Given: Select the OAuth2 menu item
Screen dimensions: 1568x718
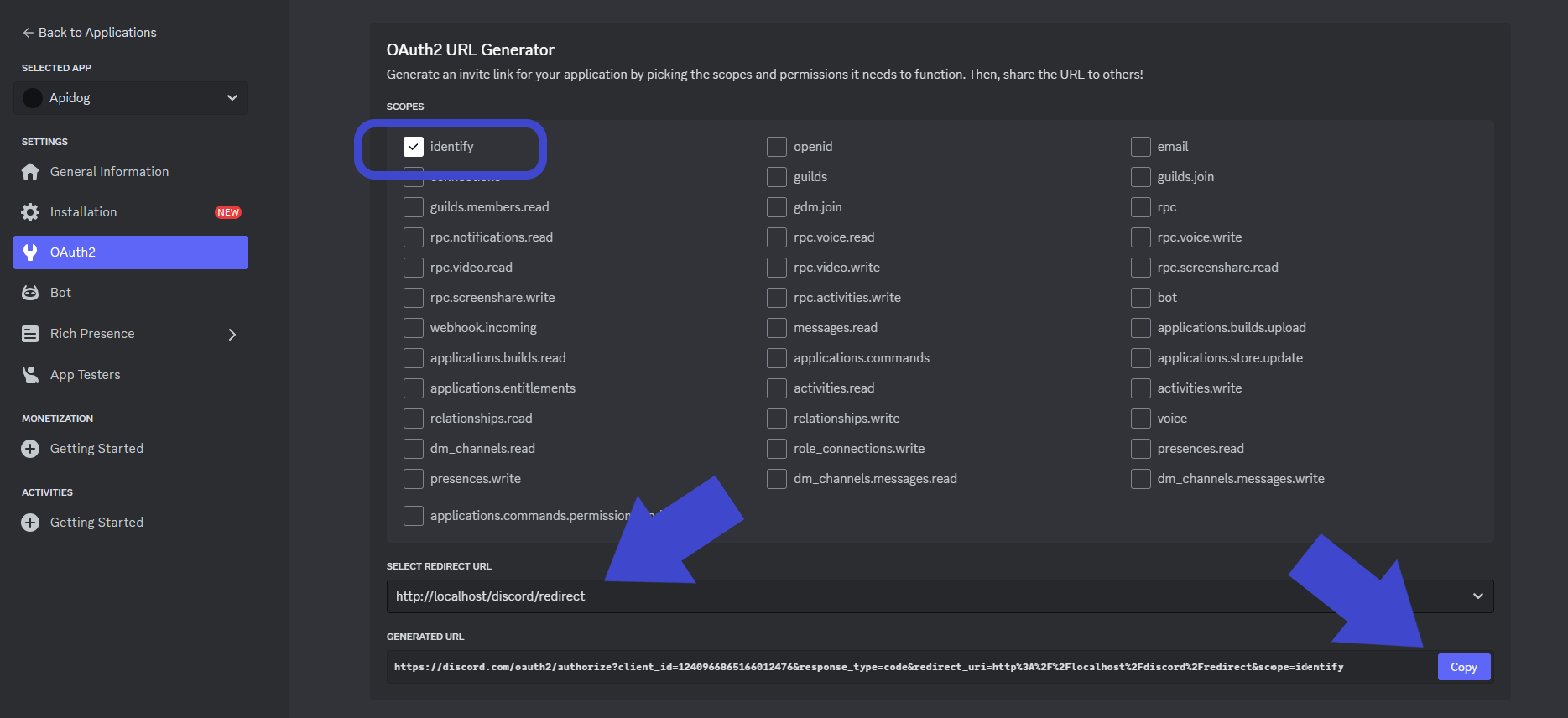Looking at the screenshot, I should click(131, 252).
